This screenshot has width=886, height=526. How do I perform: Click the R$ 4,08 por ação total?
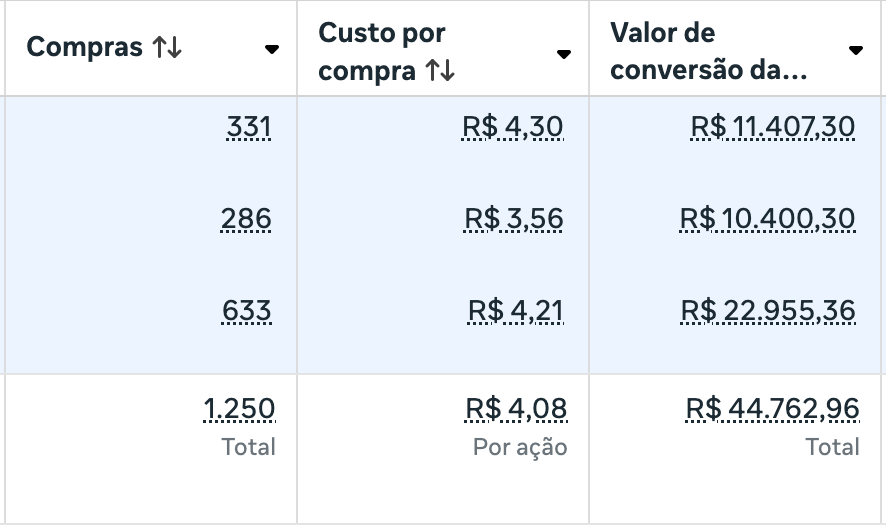click(516, 408)
